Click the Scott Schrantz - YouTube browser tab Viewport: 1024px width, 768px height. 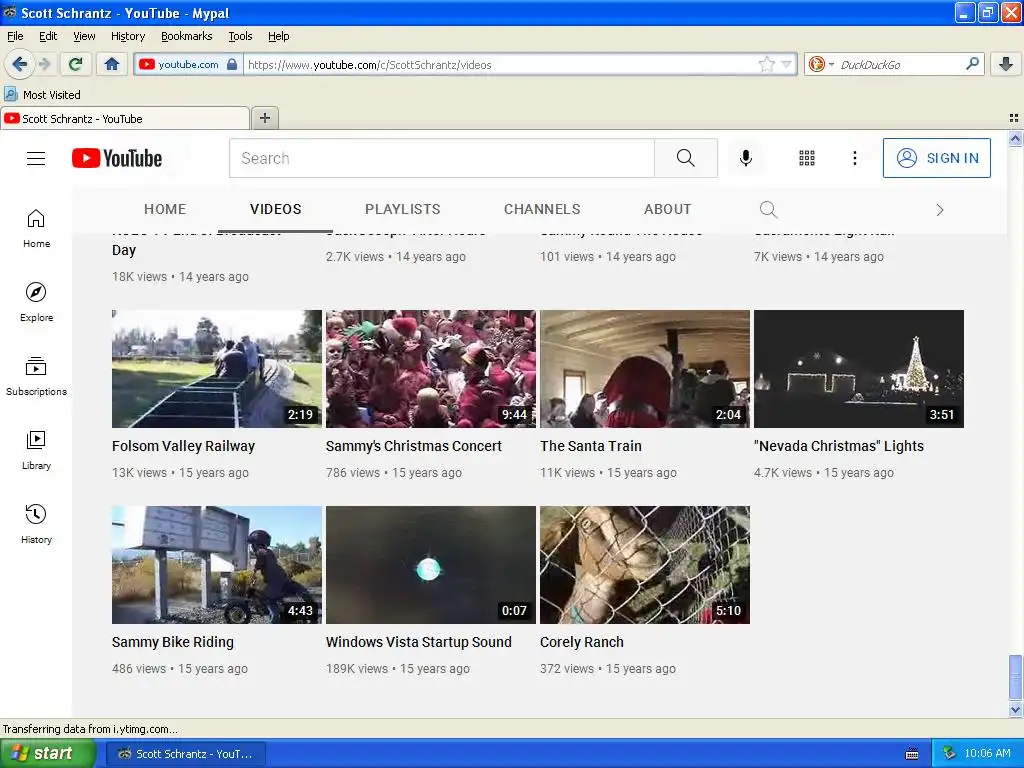[x=124, y=118]
